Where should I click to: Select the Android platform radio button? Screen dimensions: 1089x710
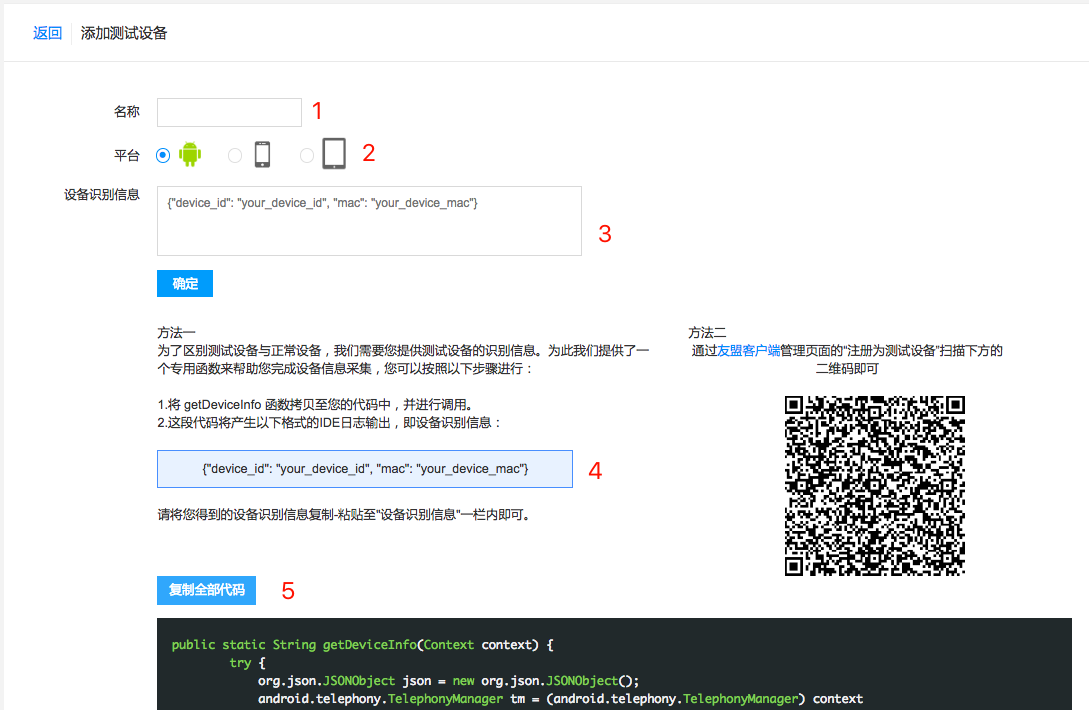click(x=163, y=155)
